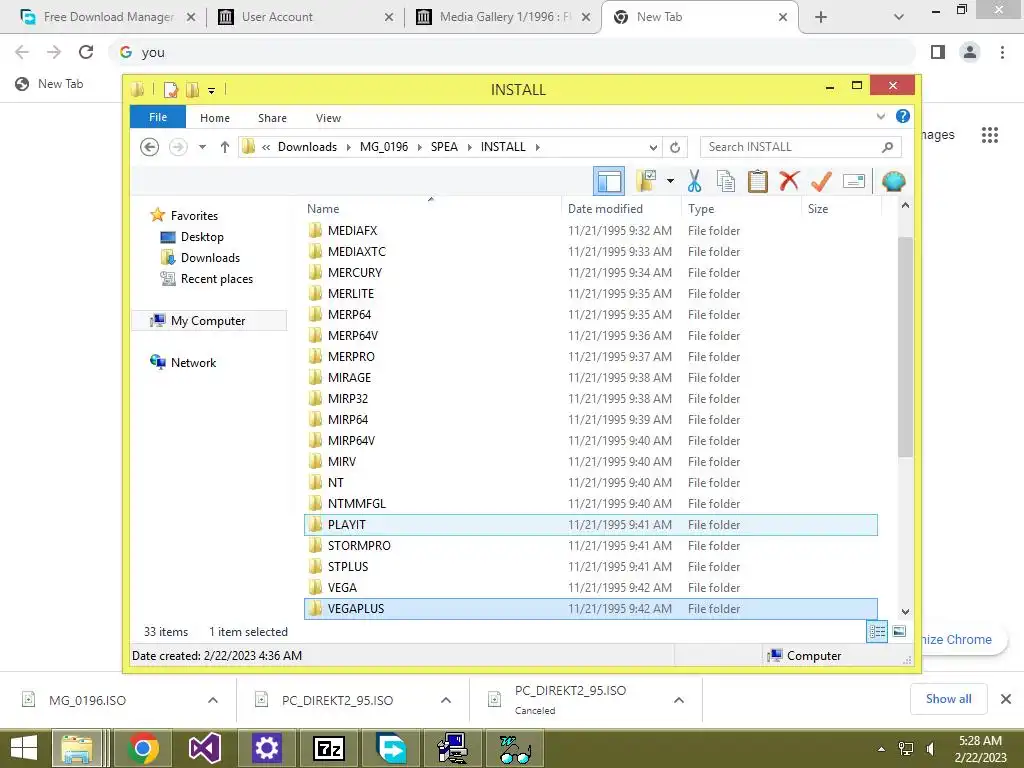
Task: Expand the arrow after INSTALL breadcrumb
Action: pos(537,147)
